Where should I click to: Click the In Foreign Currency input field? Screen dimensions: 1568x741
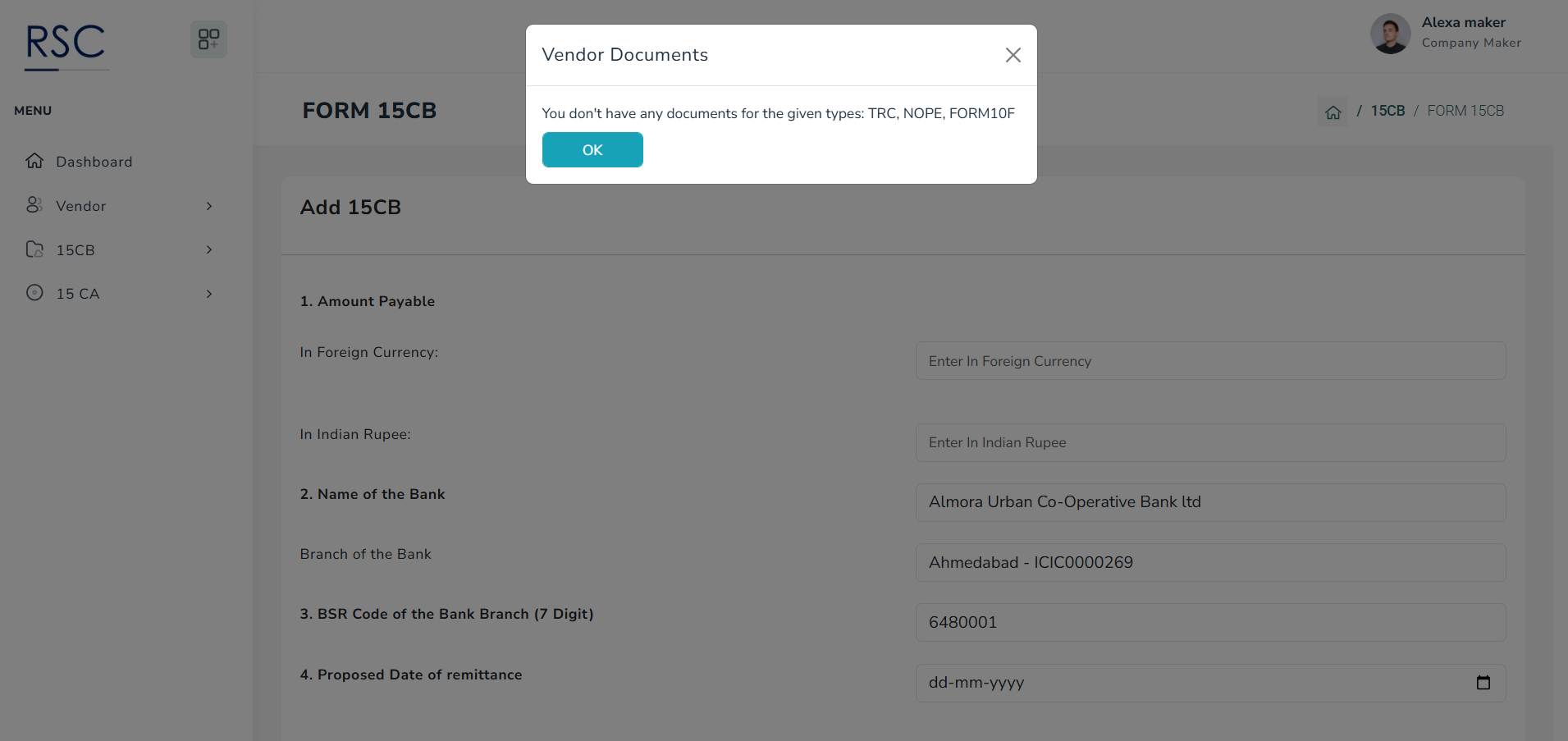[x=1210, y=361]
